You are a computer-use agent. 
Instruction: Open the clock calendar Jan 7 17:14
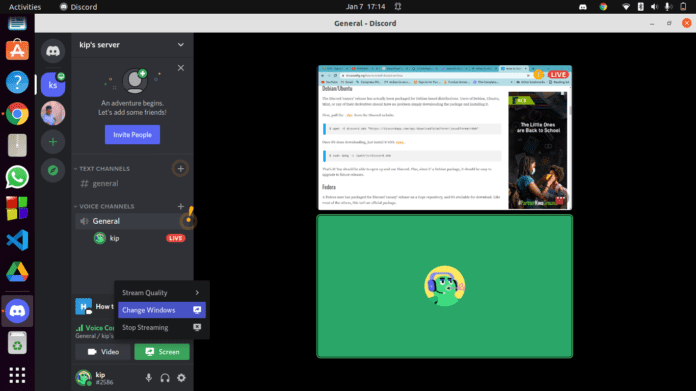[365, 7]
